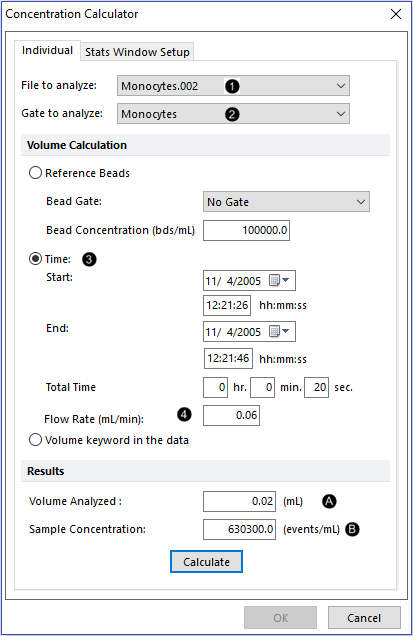Select Volume keyword in the data option
This screenshot has width=413, height=636.
[36, 440]
